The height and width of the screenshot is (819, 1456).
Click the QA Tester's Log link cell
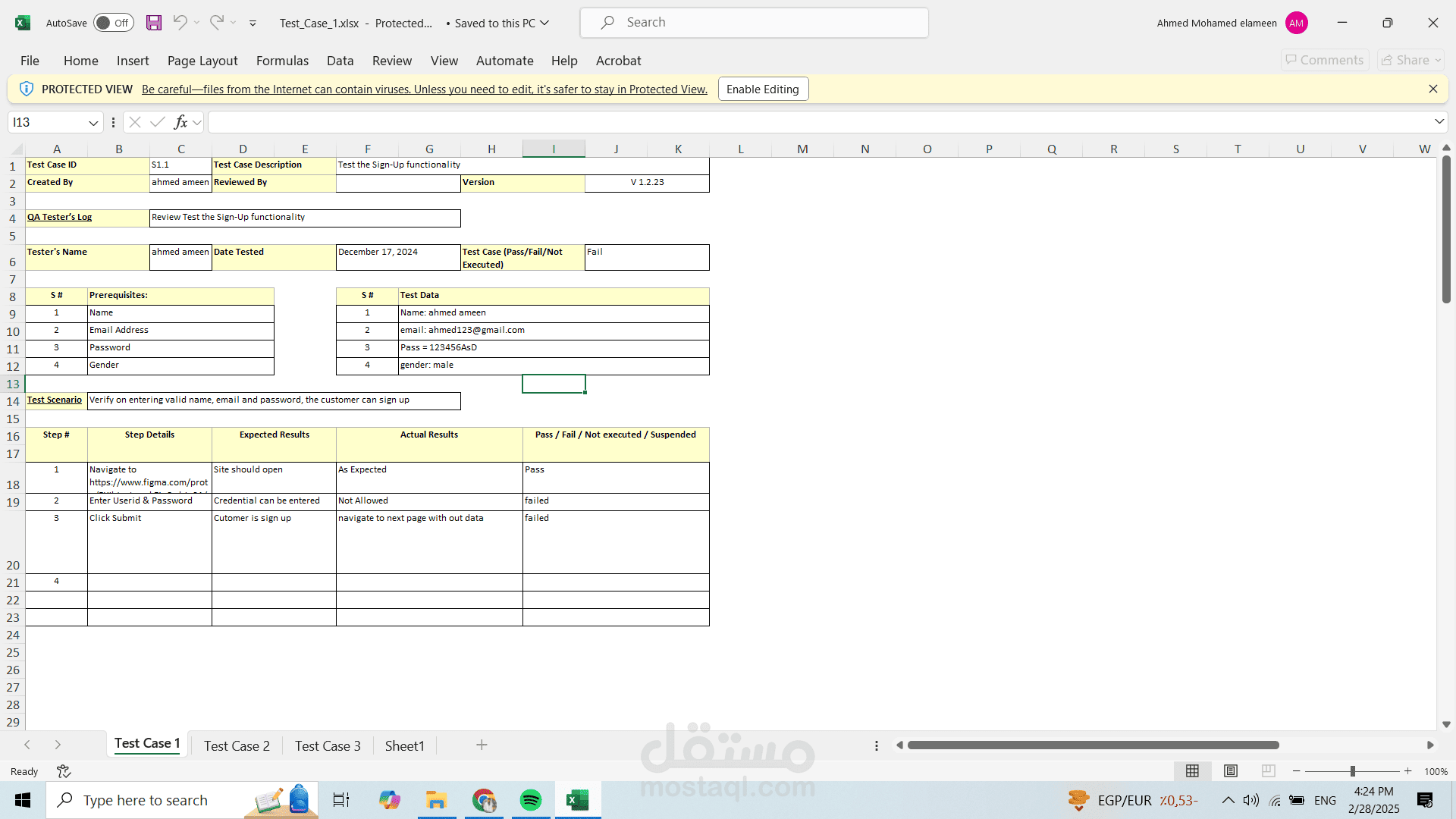click(87, 218)
